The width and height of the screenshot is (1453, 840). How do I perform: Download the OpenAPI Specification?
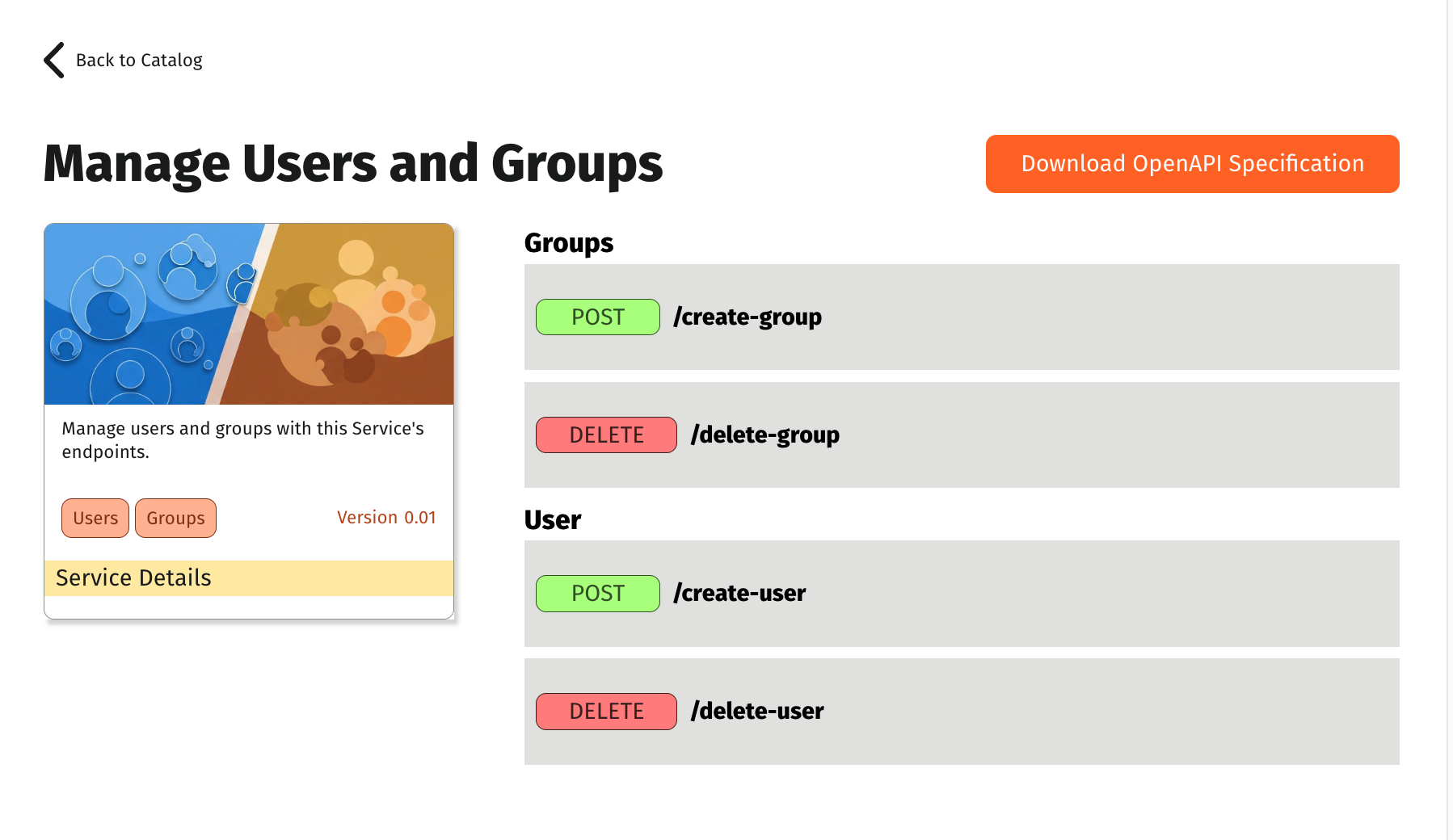[x=1192, y=163]
